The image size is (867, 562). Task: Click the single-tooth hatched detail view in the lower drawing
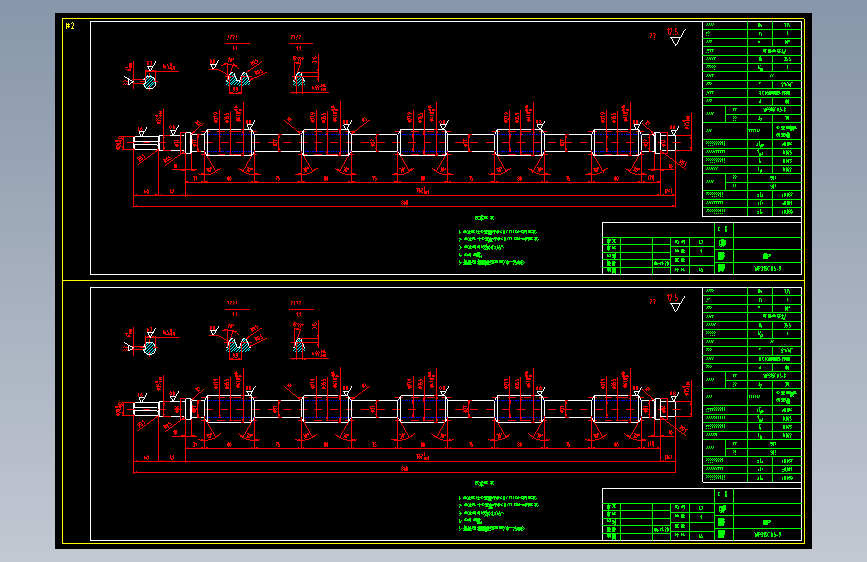pos(299,345)
